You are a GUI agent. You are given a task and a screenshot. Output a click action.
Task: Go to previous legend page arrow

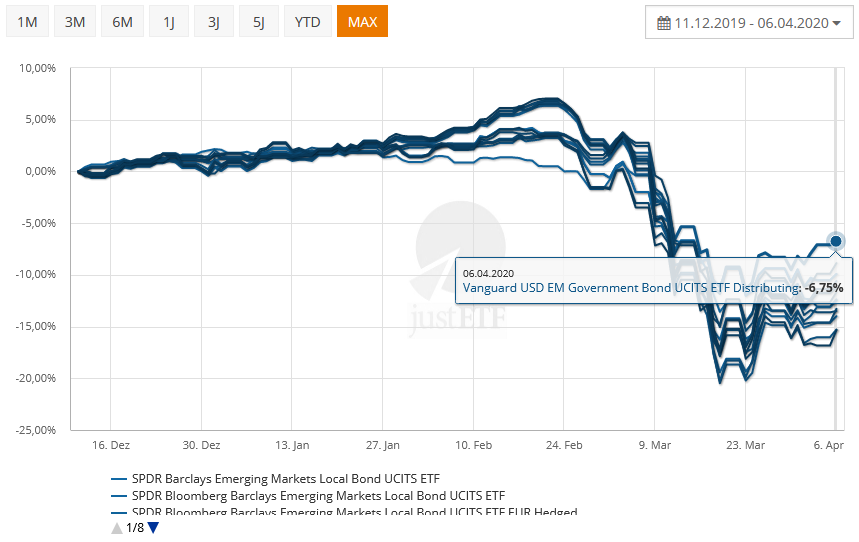(x=117, y=528)
